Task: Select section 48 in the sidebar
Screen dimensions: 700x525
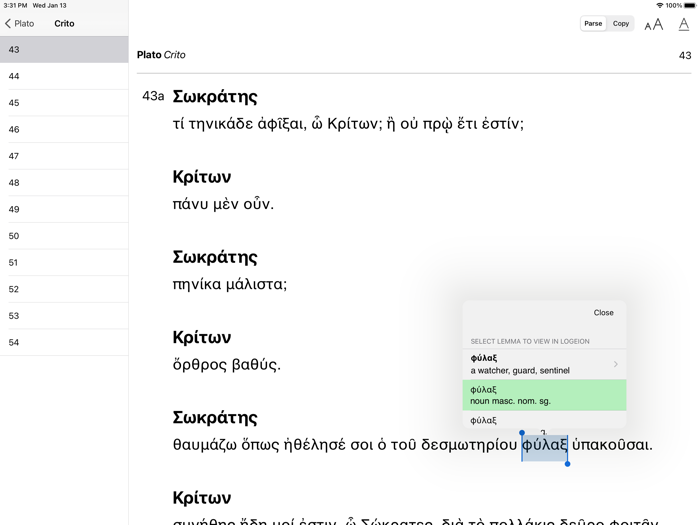Action: (64, 183)
